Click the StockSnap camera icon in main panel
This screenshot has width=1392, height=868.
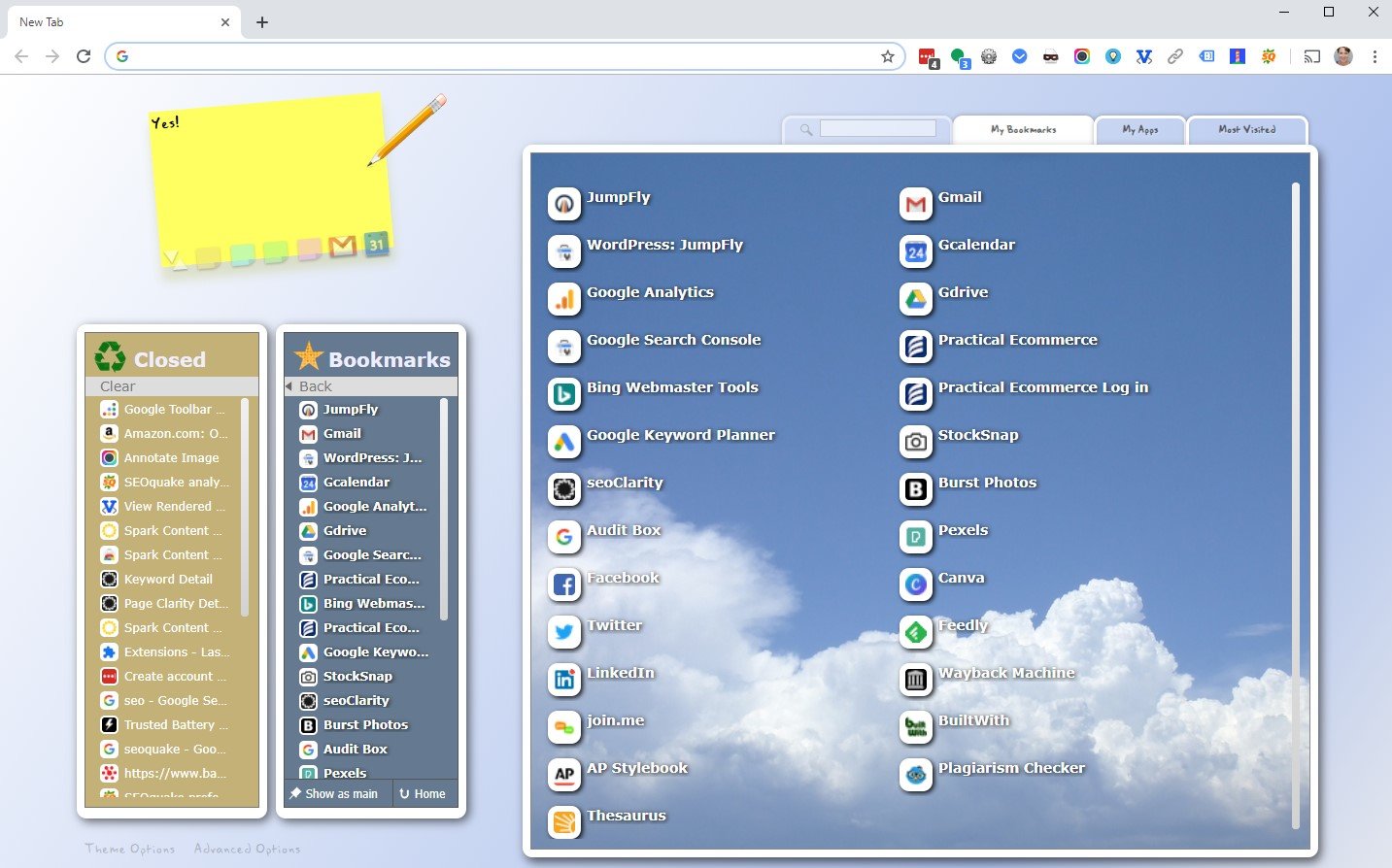[916, 442]
